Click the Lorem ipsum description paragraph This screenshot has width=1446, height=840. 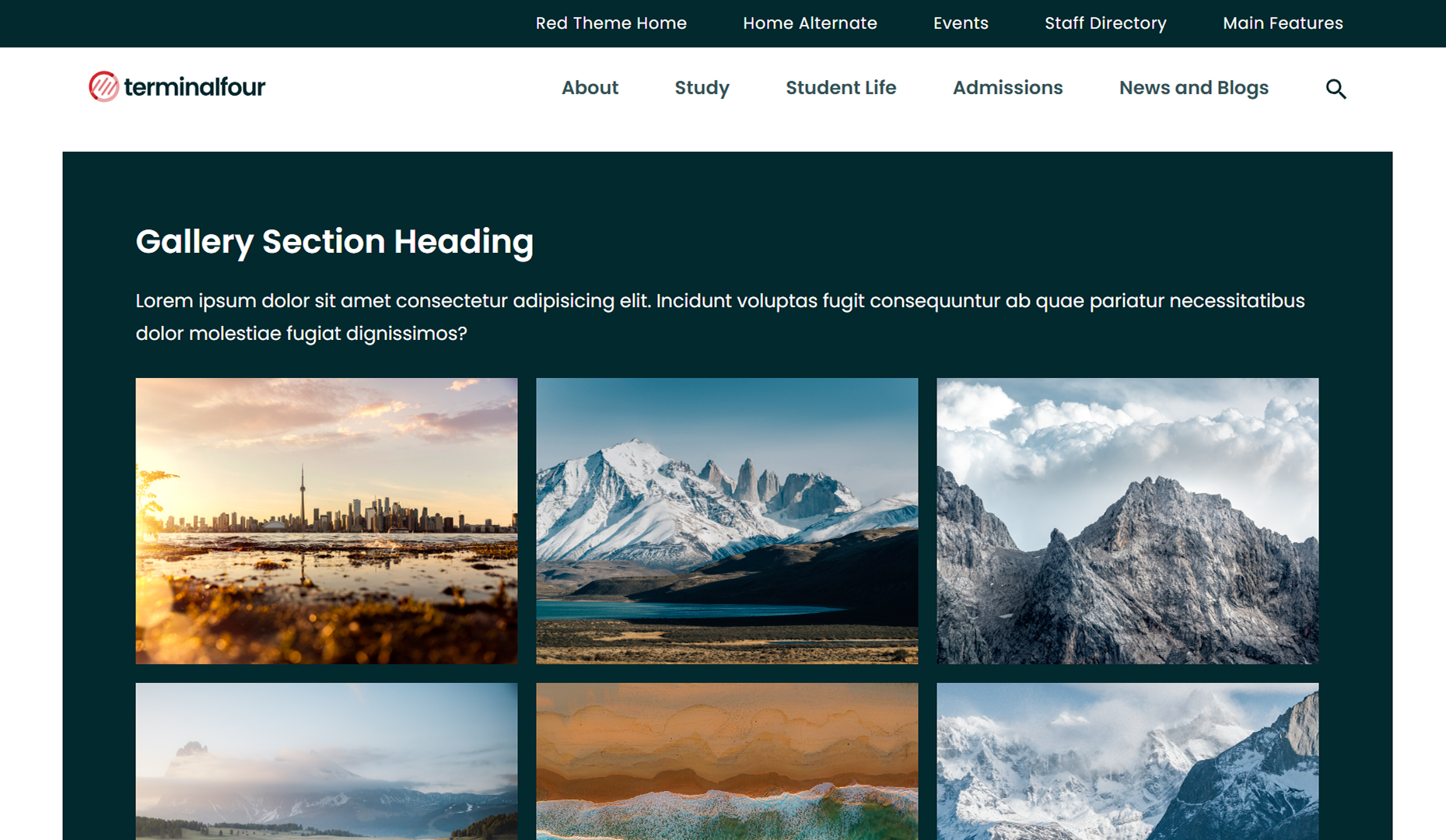[719, 317]
